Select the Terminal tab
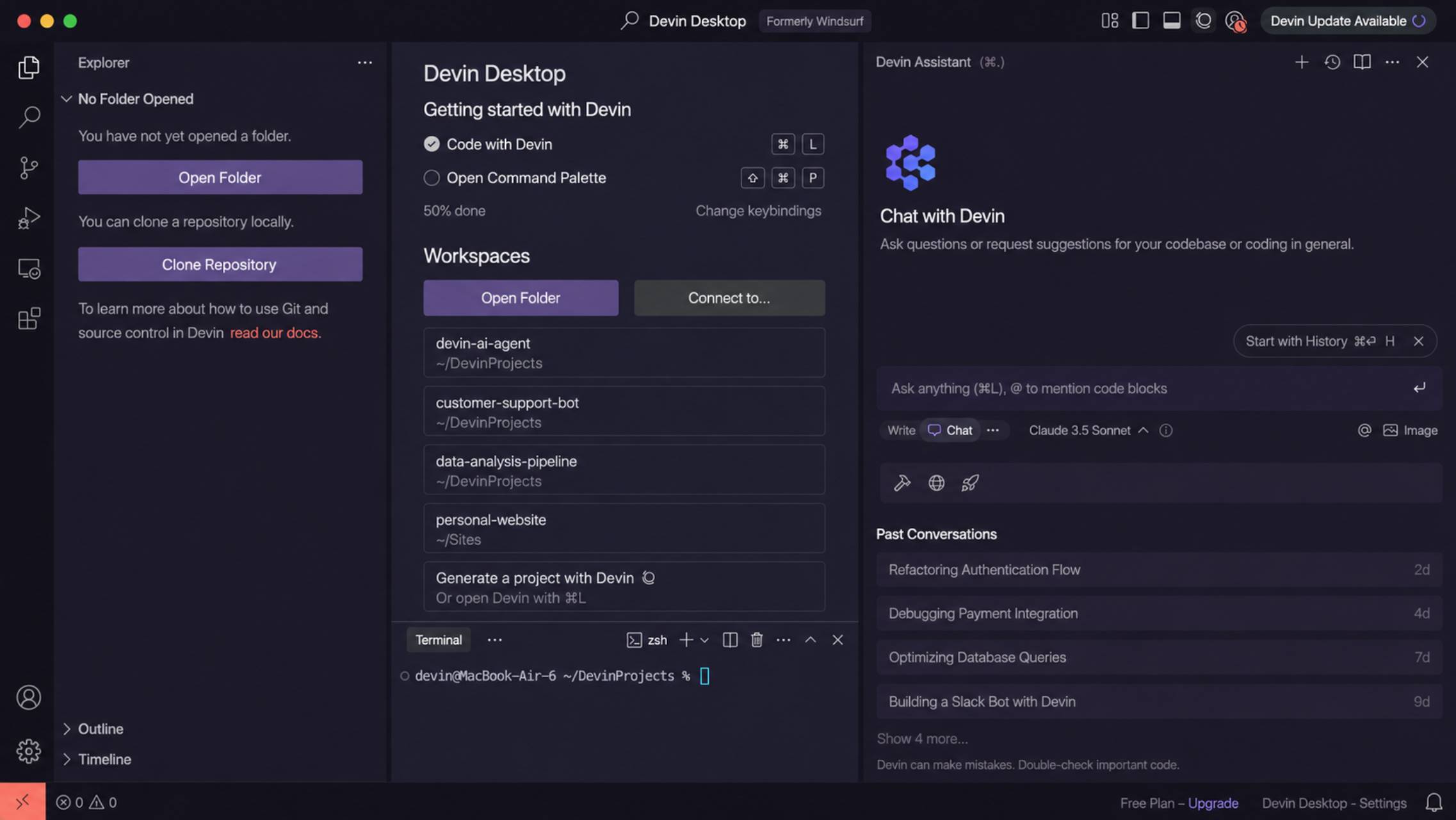 [x=439, y=640]
